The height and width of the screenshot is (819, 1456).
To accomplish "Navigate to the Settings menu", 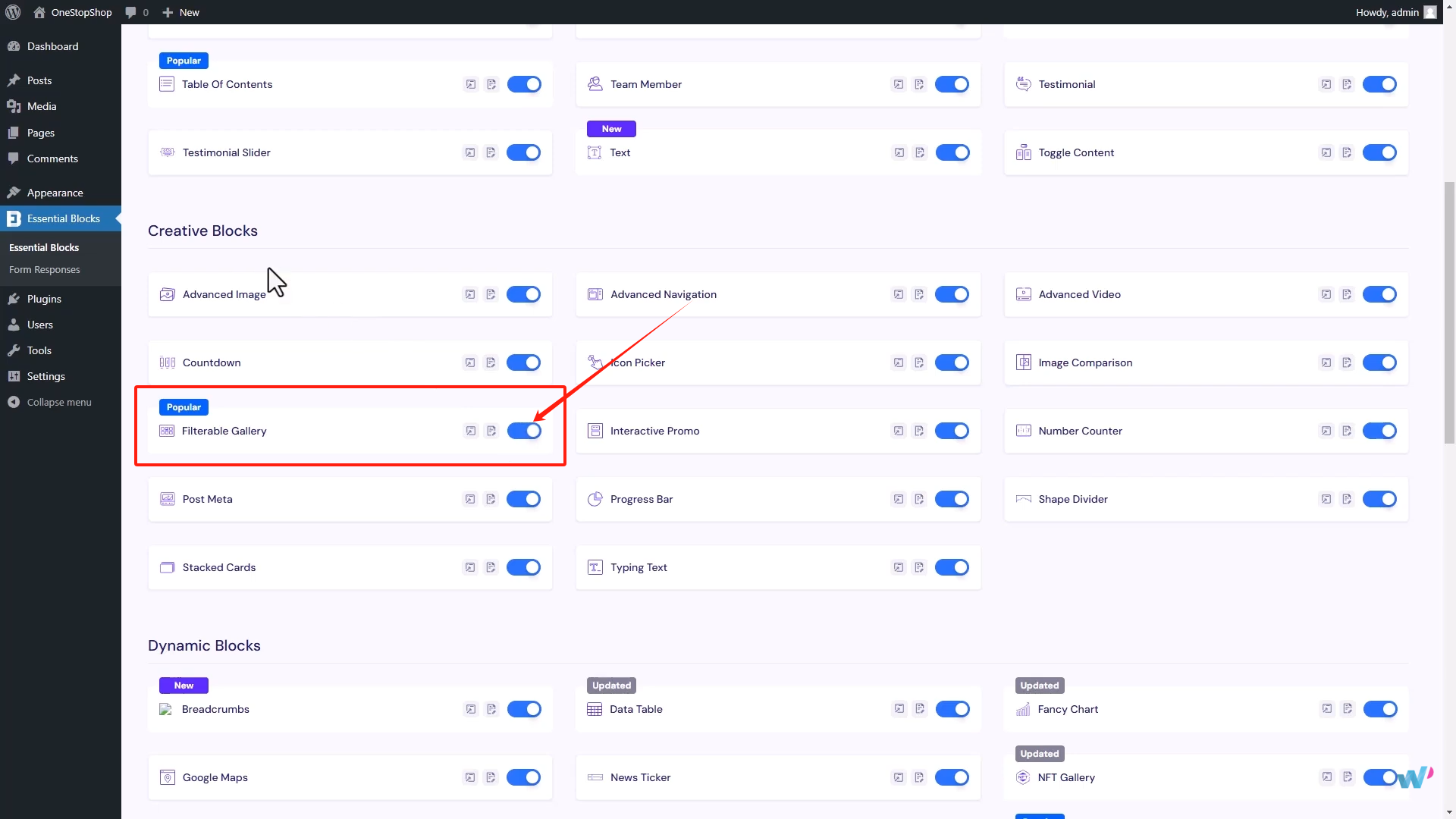I will click(45, 376).
